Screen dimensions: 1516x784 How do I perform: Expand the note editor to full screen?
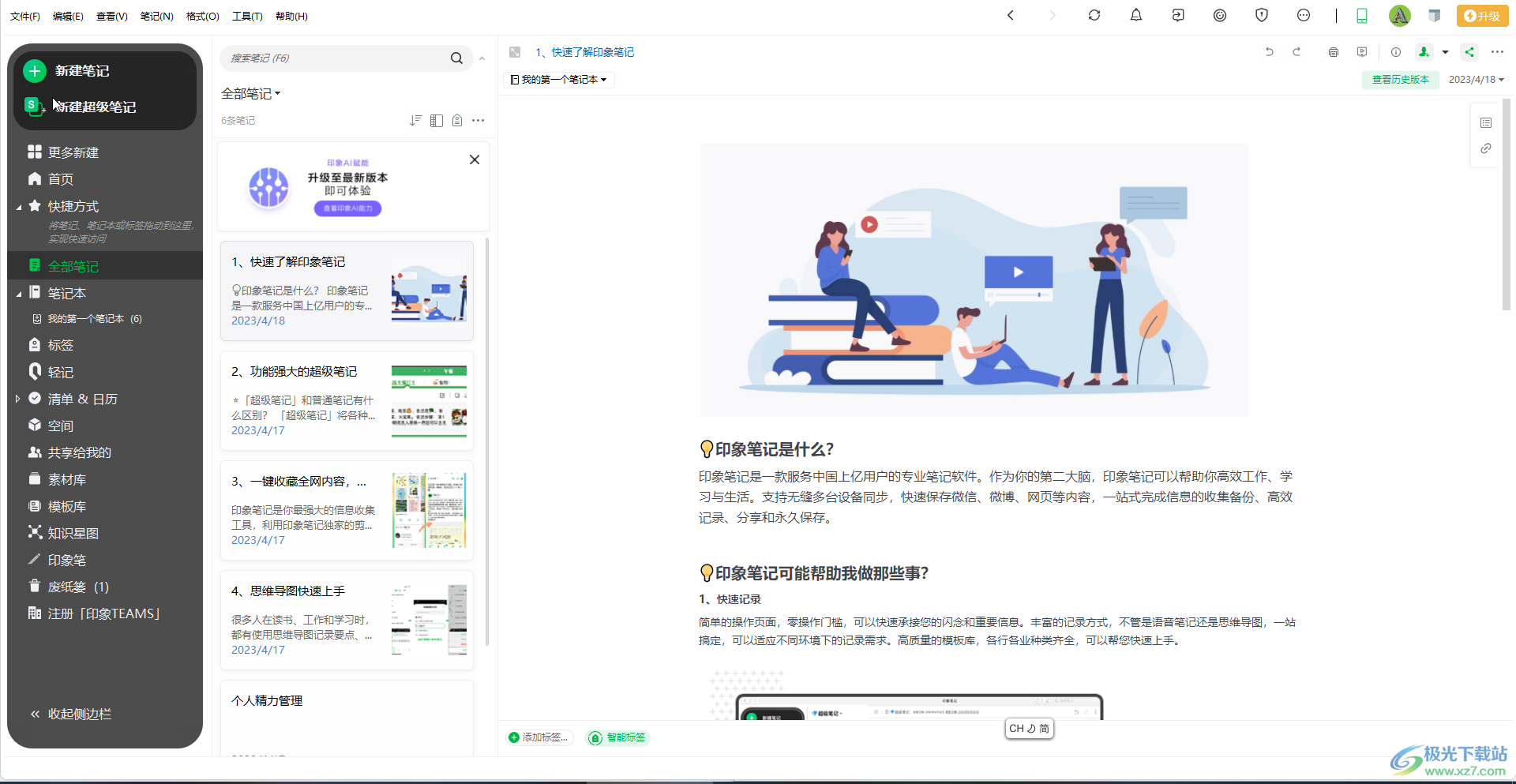[x=515, y=52]
